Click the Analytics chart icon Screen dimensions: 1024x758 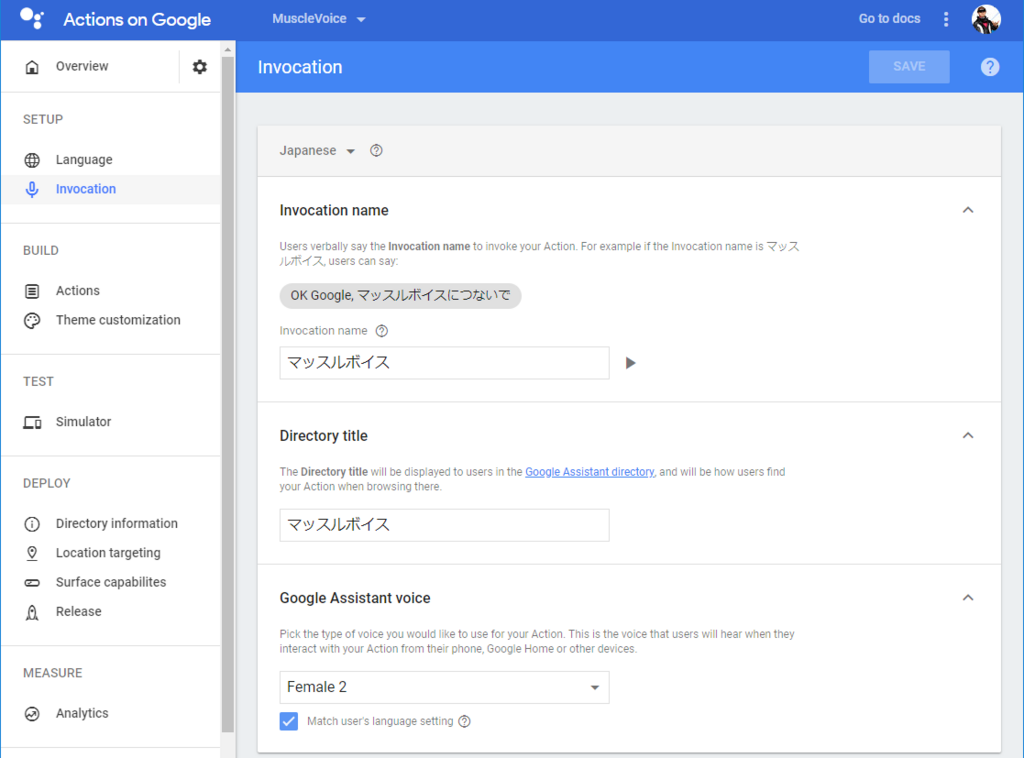coord(32,714)
